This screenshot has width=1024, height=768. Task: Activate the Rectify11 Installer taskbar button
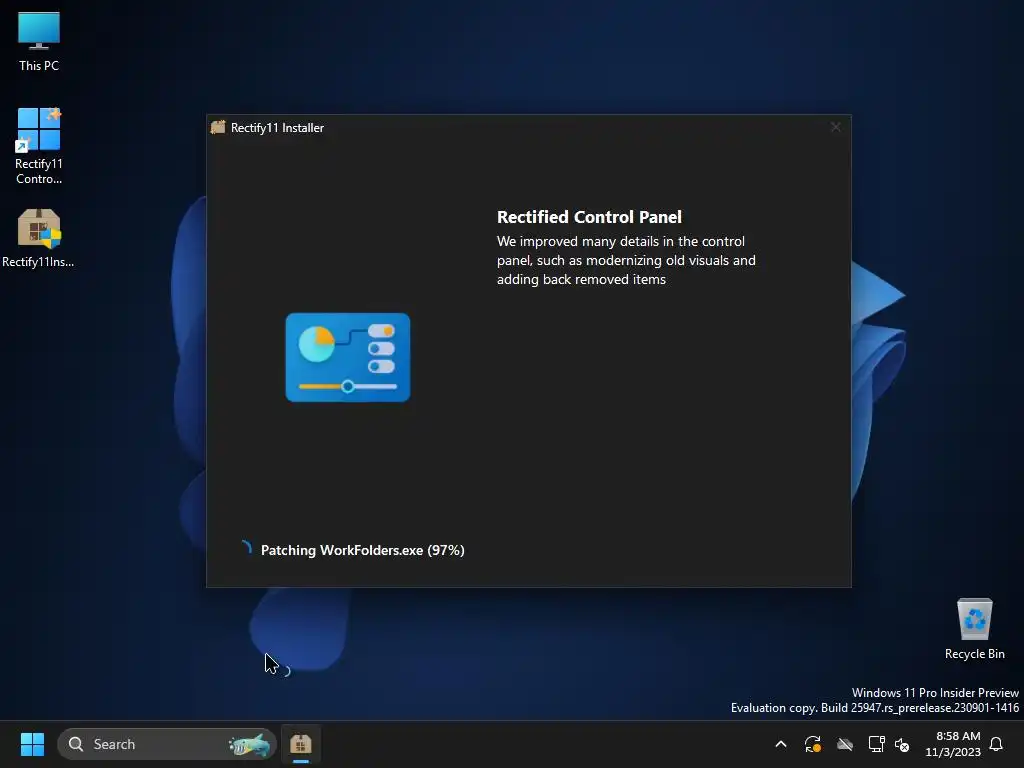300,744
